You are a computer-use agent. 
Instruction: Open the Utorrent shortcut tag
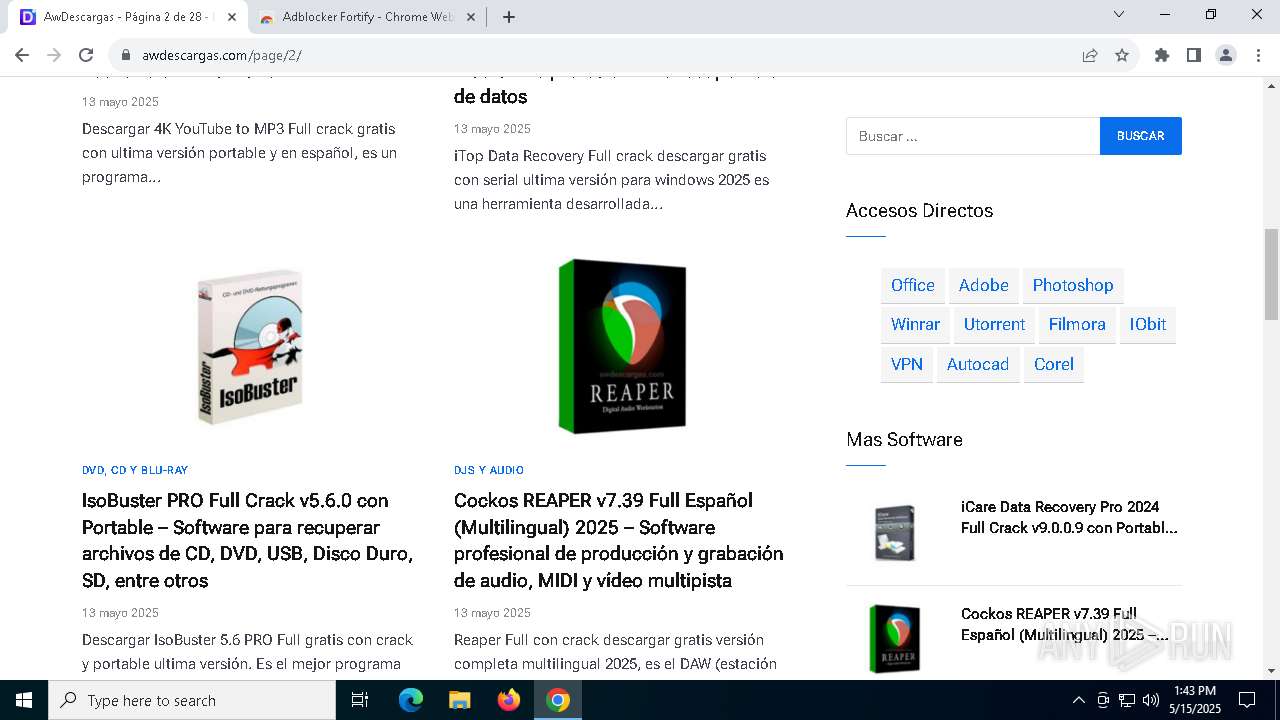(994, 324)
